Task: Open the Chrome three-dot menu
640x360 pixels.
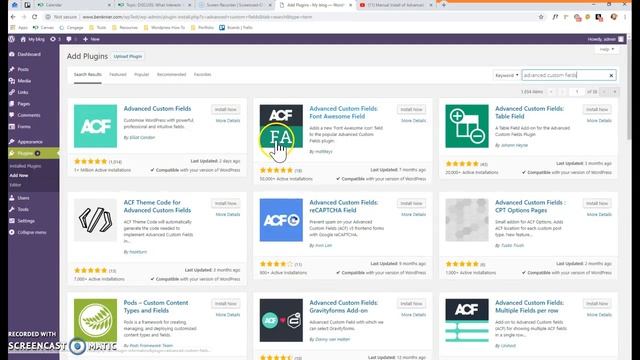Action: click(x=625, y=17)
